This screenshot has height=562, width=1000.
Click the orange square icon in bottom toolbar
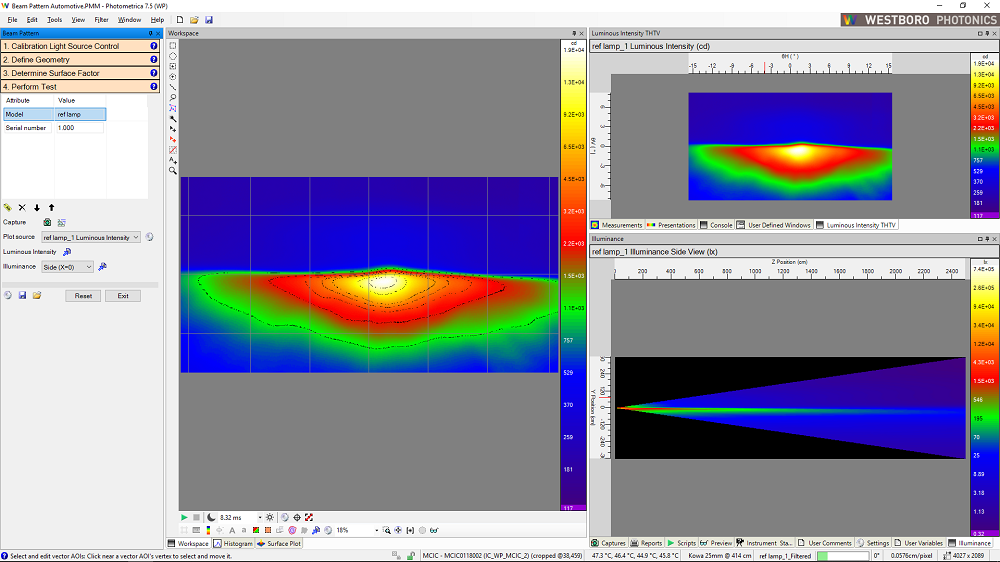click(268, 530)
